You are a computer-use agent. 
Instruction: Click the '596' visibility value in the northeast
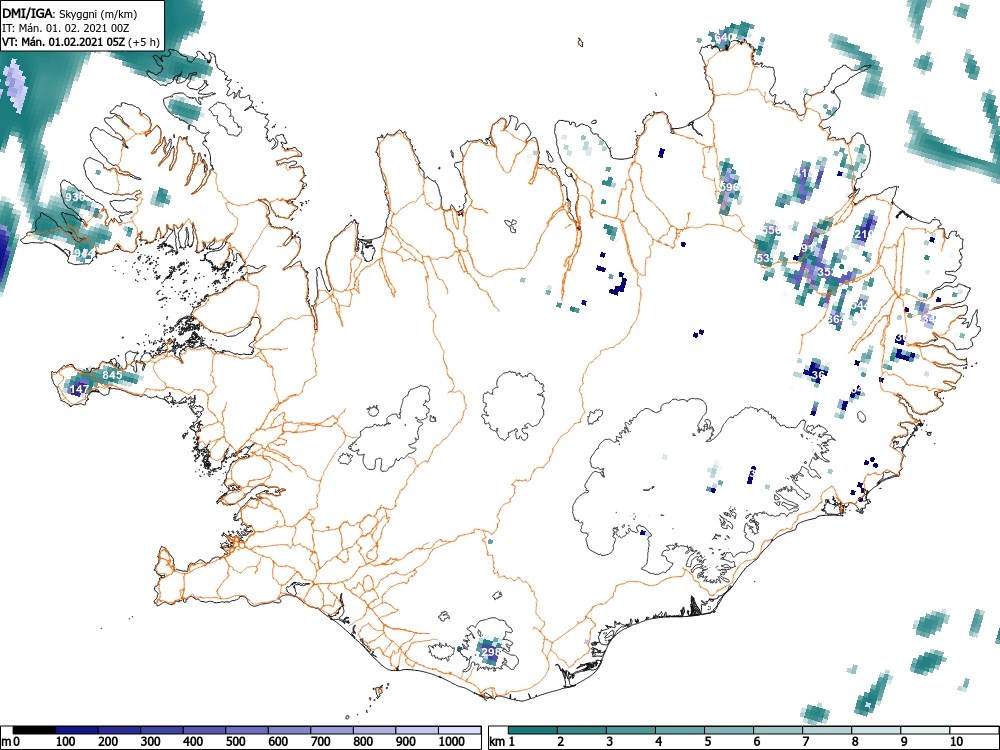click(x=728, y=187)
